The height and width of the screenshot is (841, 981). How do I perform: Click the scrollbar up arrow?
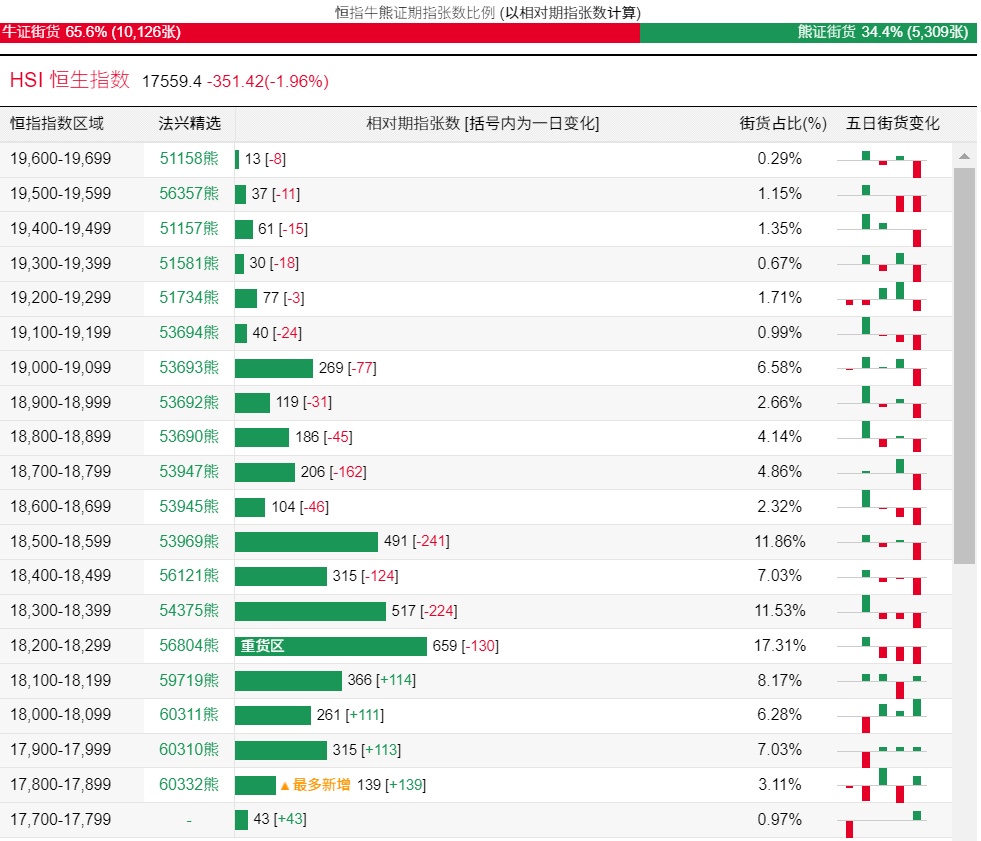(964, 157)
